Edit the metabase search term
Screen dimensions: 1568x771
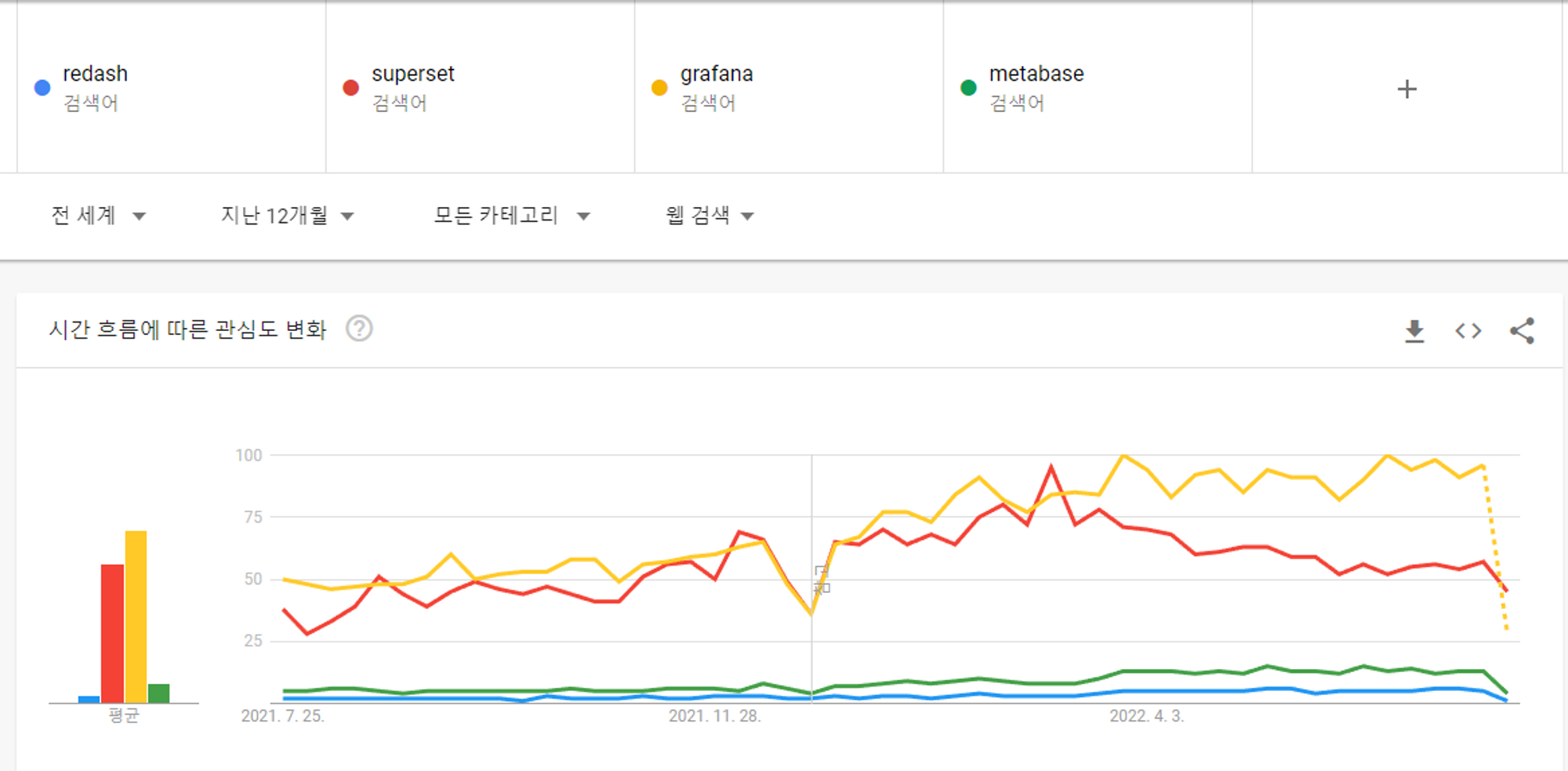[1036, 74]
